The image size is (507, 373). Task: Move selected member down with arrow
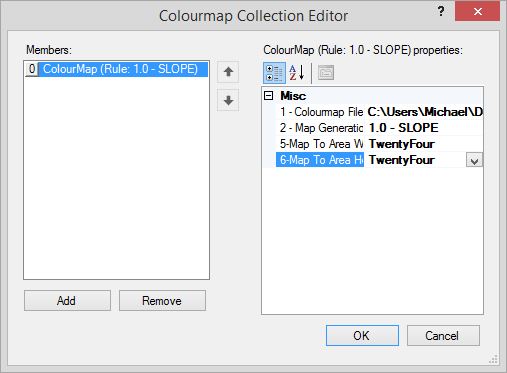pos(228,100)
